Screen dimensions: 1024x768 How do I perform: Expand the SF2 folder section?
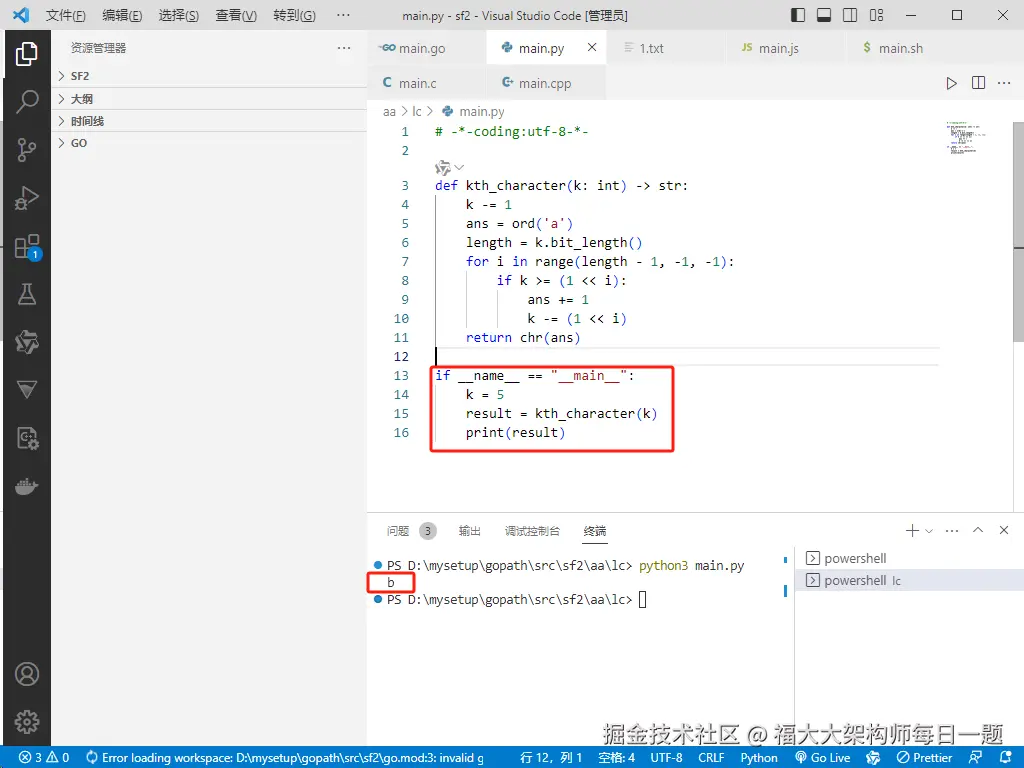click(210, 76)
